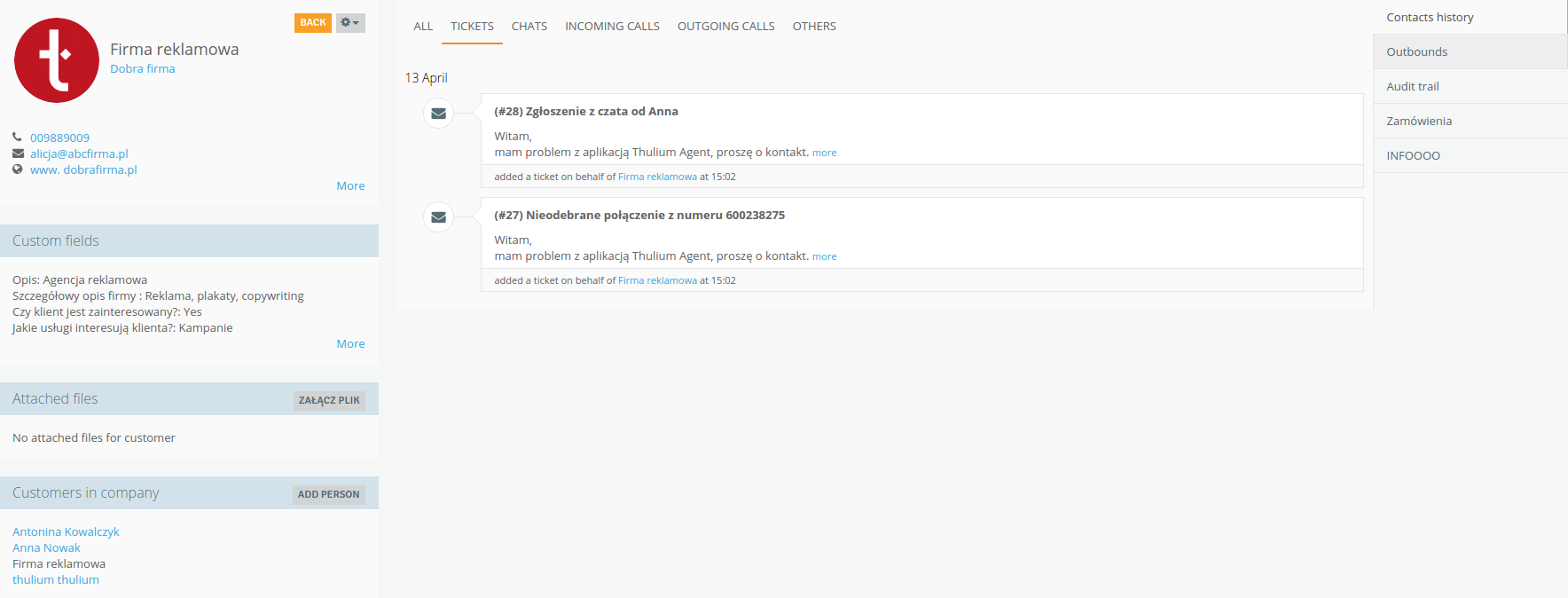This screenshot has height=598, width=1568.
Task: Click the Custom fields section header
Action: click(x=189, y=240)
